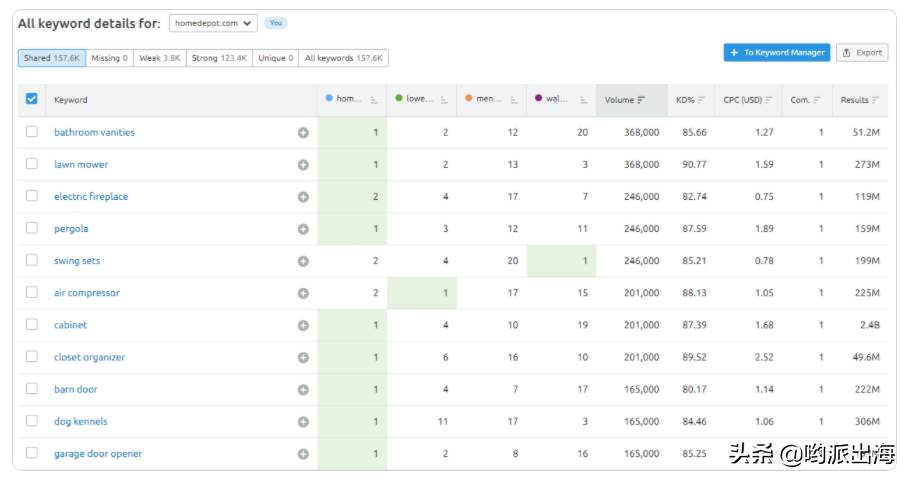The height and width of the screenshot is (479, 909).
Task: Select the Weak 3.8K tab
Action: click(x=159, y=58)
